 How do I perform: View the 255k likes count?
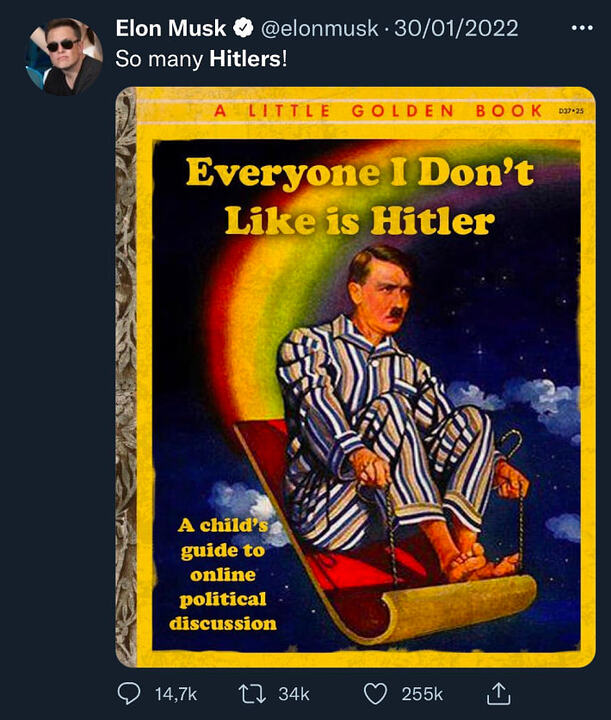[x=422, y=694]
